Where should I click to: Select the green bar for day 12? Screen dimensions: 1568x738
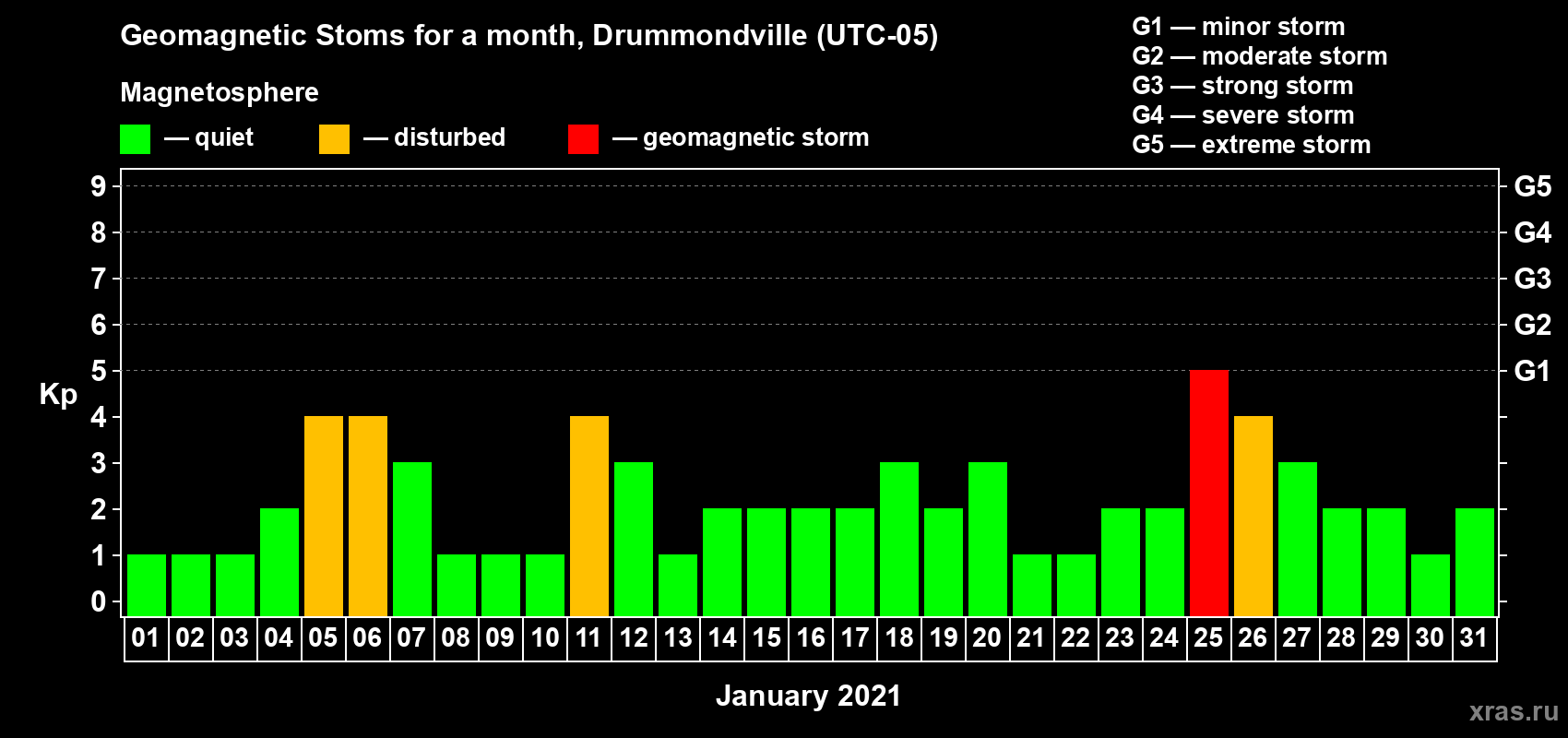tap(634, 539)
